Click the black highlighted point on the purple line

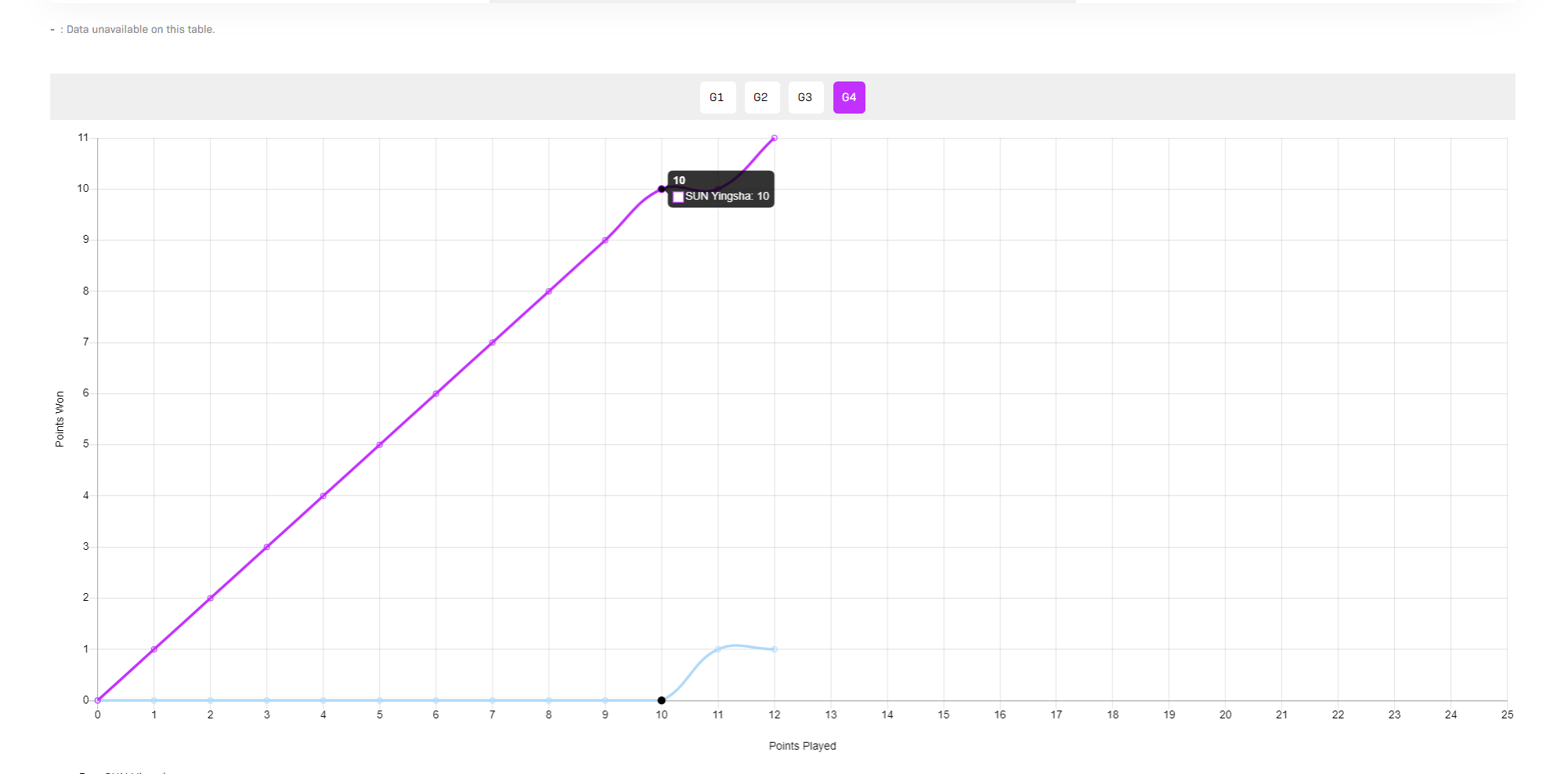[662, 189]
